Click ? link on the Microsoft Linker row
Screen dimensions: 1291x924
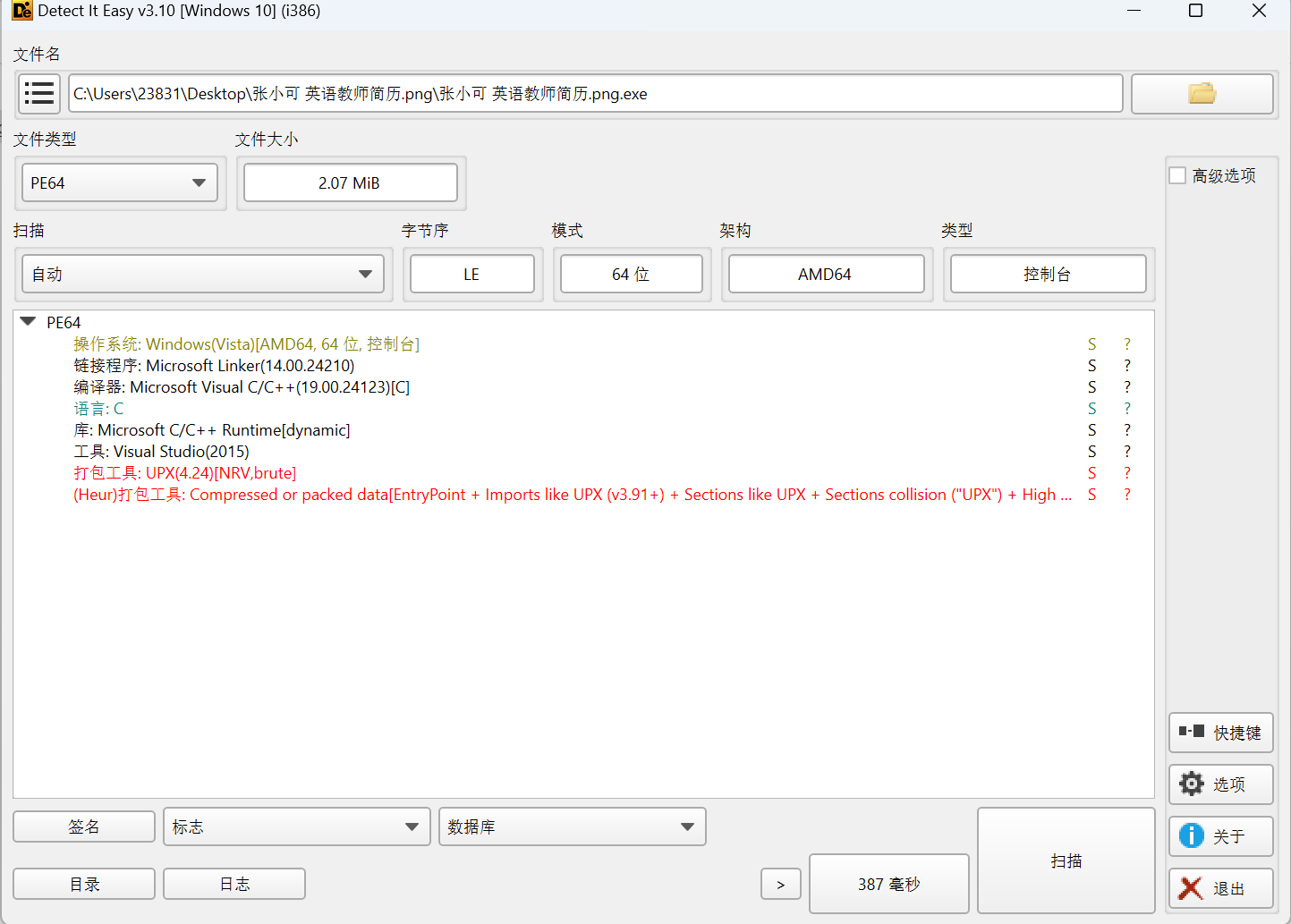1127,366
